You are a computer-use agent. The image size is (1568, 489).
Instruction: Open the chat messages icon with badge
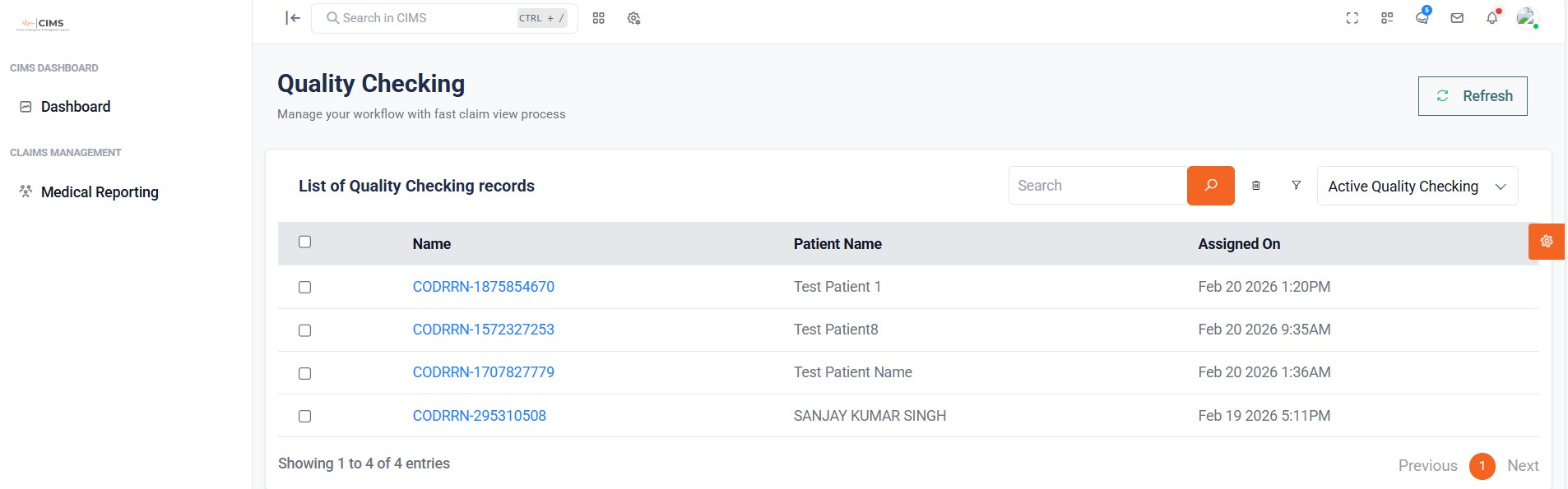[x=1422, y=18]
